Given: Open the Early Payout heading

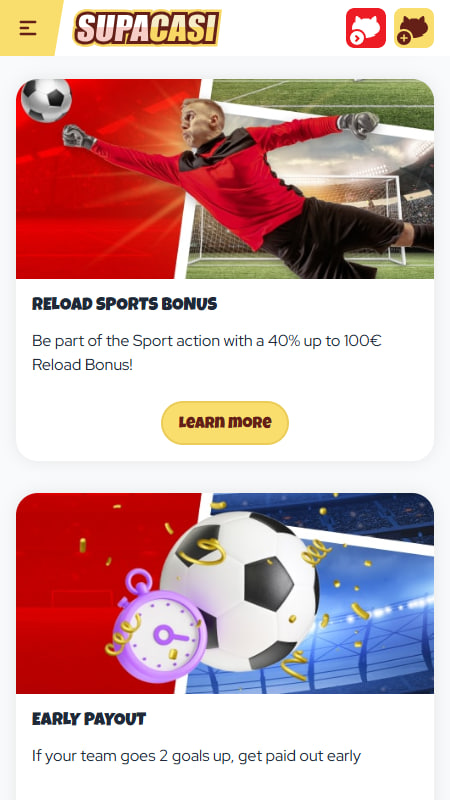Looking at the screenshot, I should (x=89, y=719).
